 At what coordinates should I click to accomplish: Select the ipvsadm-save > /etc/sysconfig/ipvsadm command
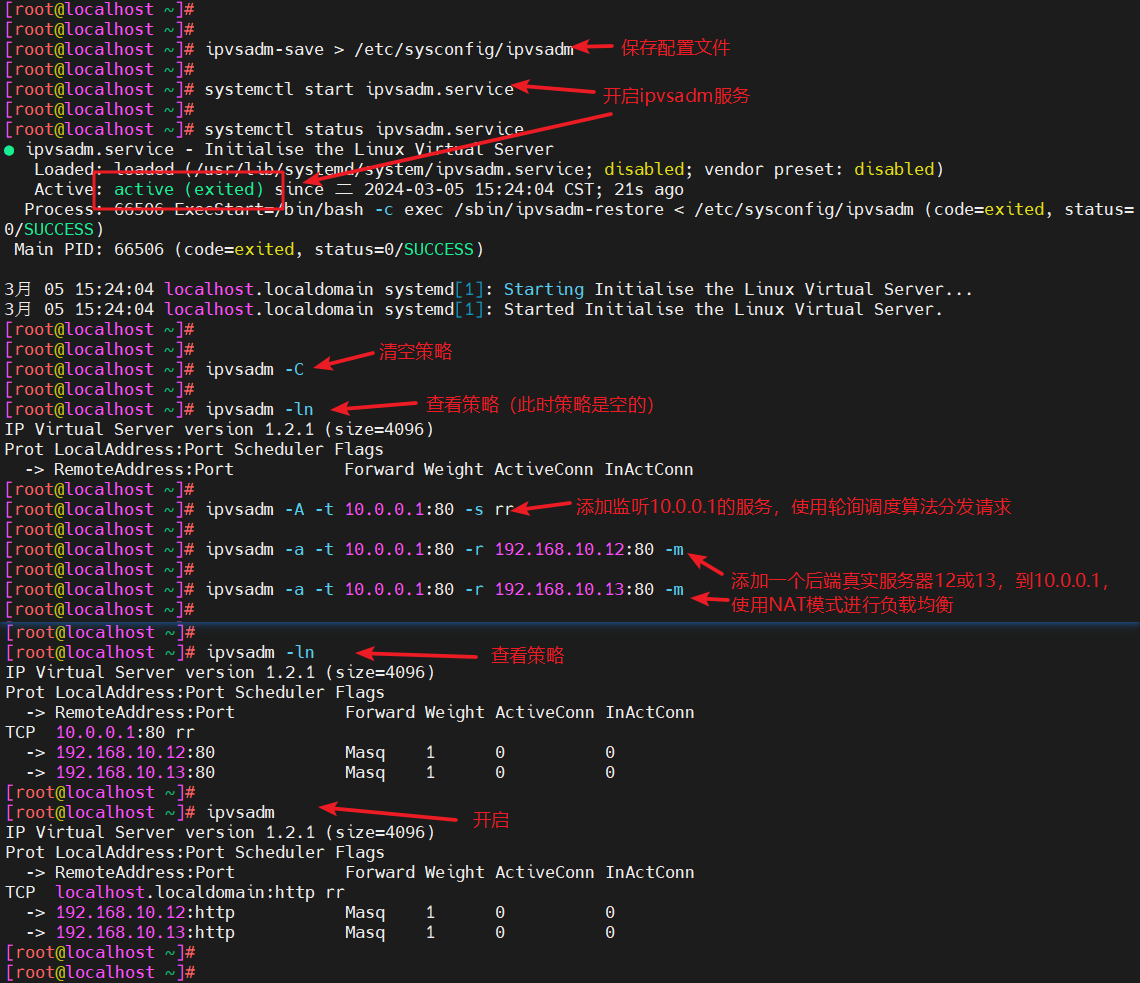click(x=390, y=49)
